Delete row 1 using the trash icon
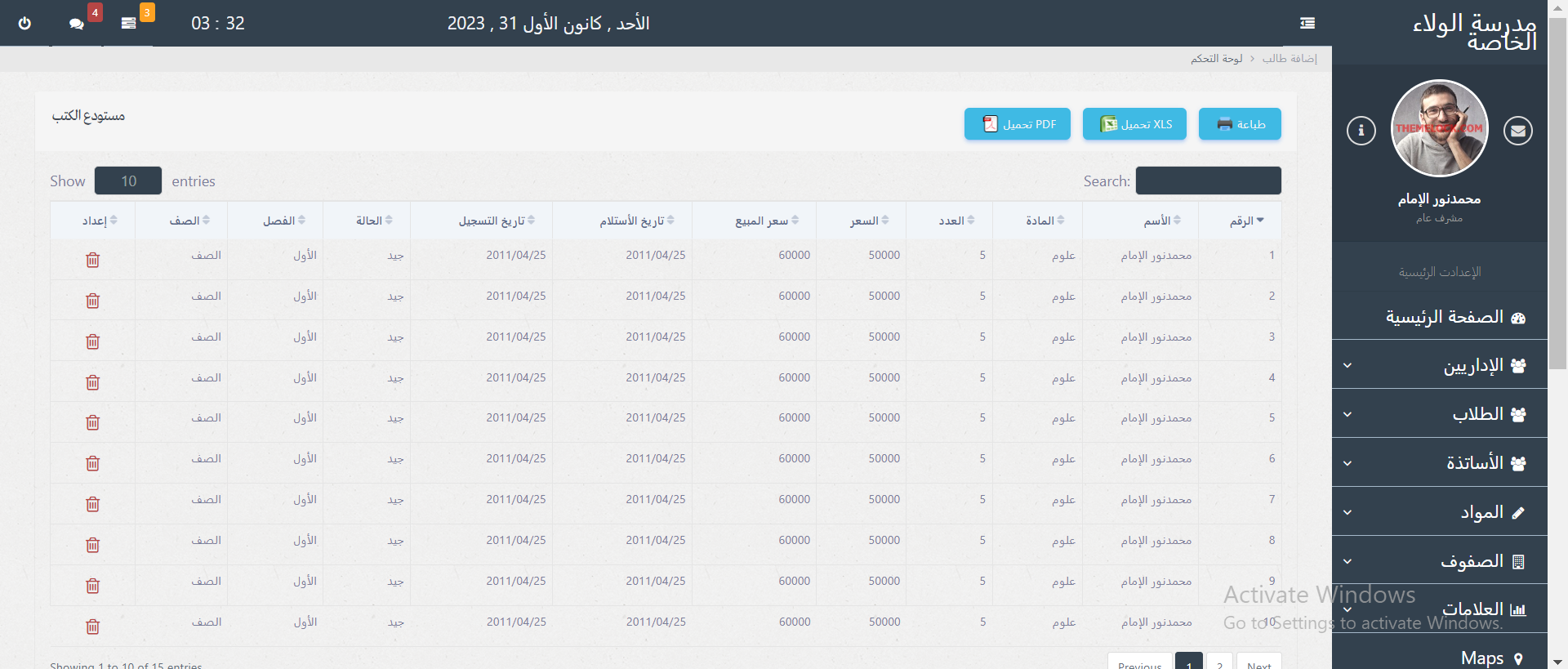The height and width of the screenshot is (669, 1568). tap(93, 260)
